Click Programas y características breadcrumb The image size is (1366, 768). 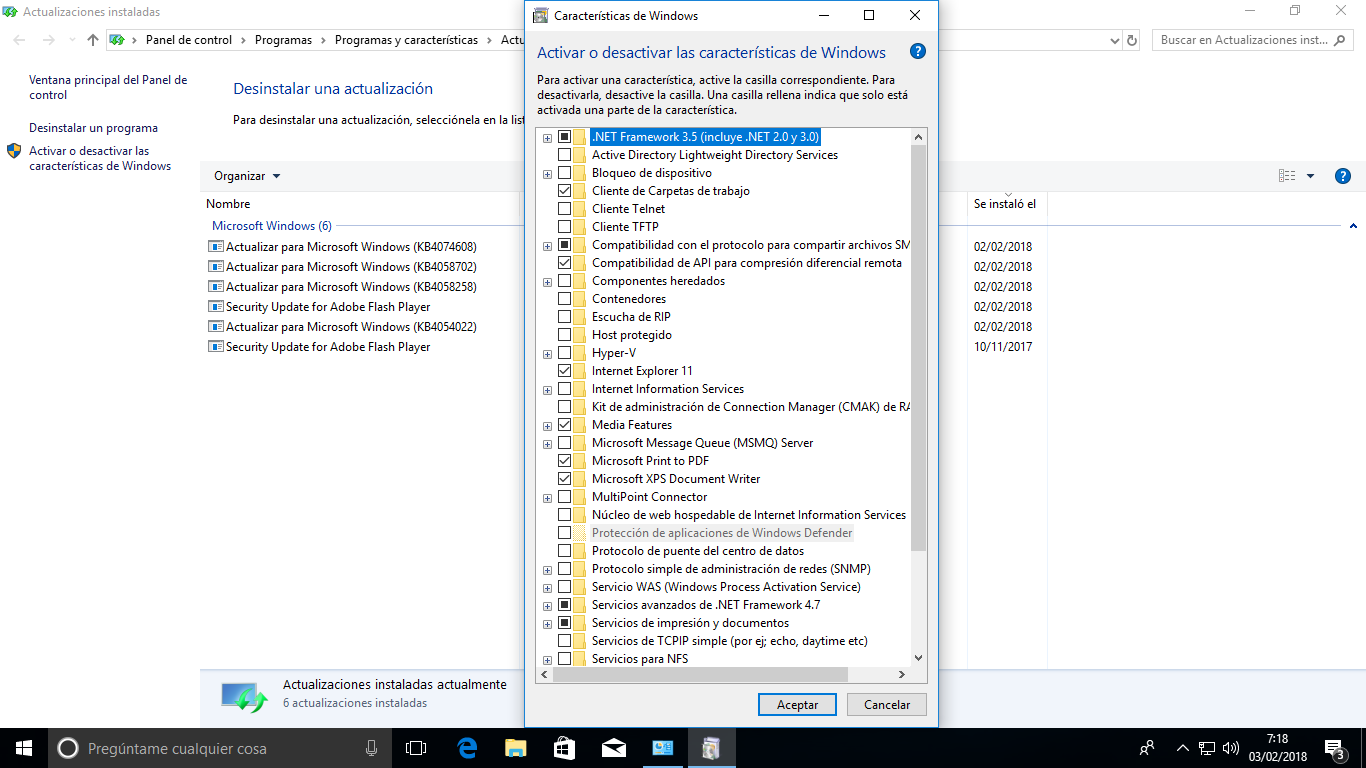coord(406,40)
